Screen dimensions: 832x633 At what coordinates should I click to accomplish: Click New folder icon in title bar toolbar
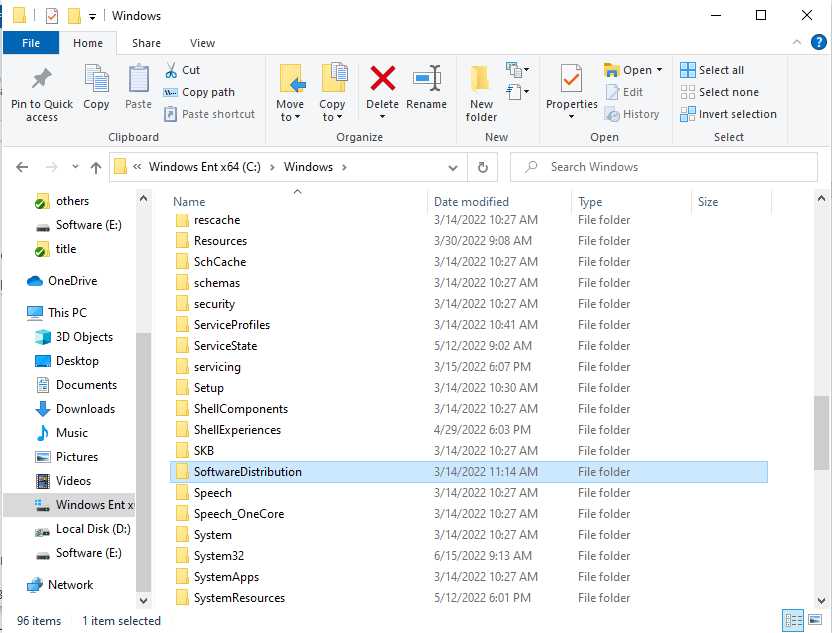click(x=74, y=16)
